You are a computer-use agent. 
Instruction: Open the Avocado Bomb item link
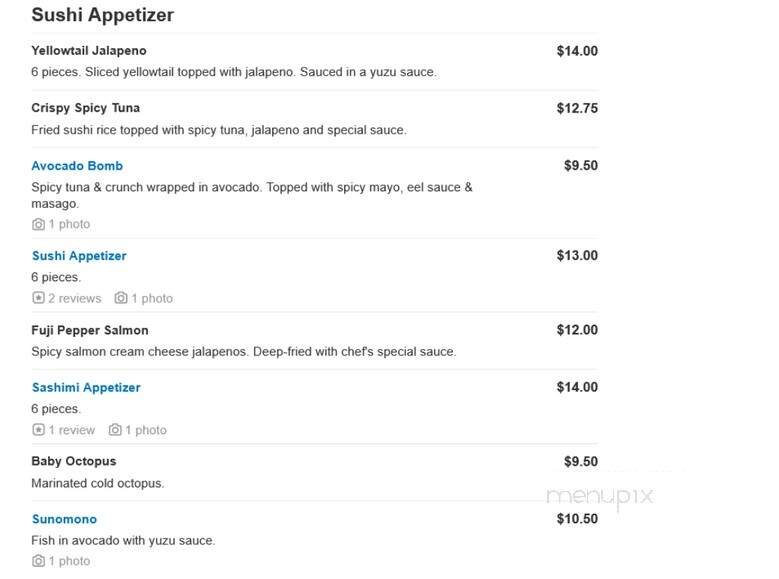(77, 166)
